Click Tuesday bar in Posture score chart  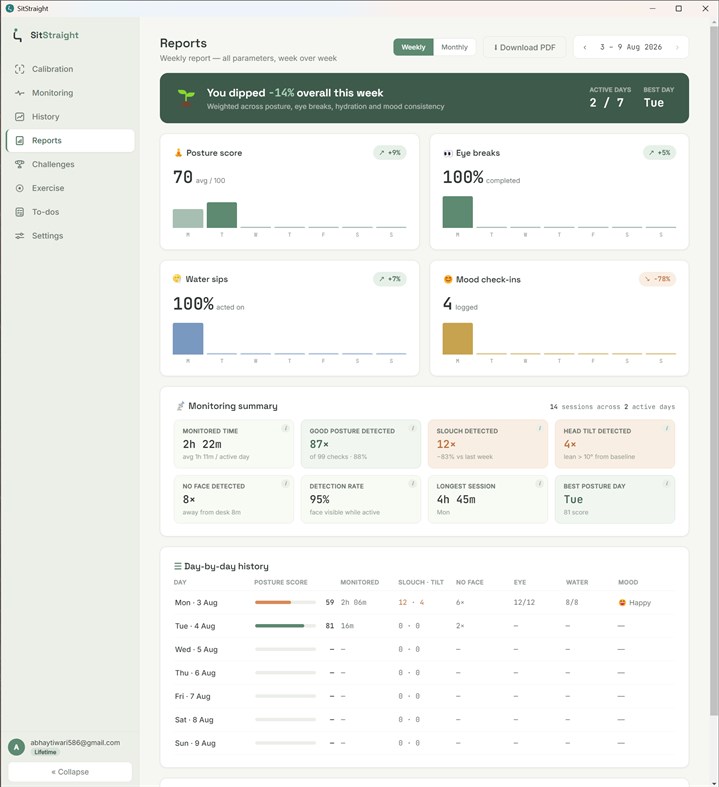222,215
